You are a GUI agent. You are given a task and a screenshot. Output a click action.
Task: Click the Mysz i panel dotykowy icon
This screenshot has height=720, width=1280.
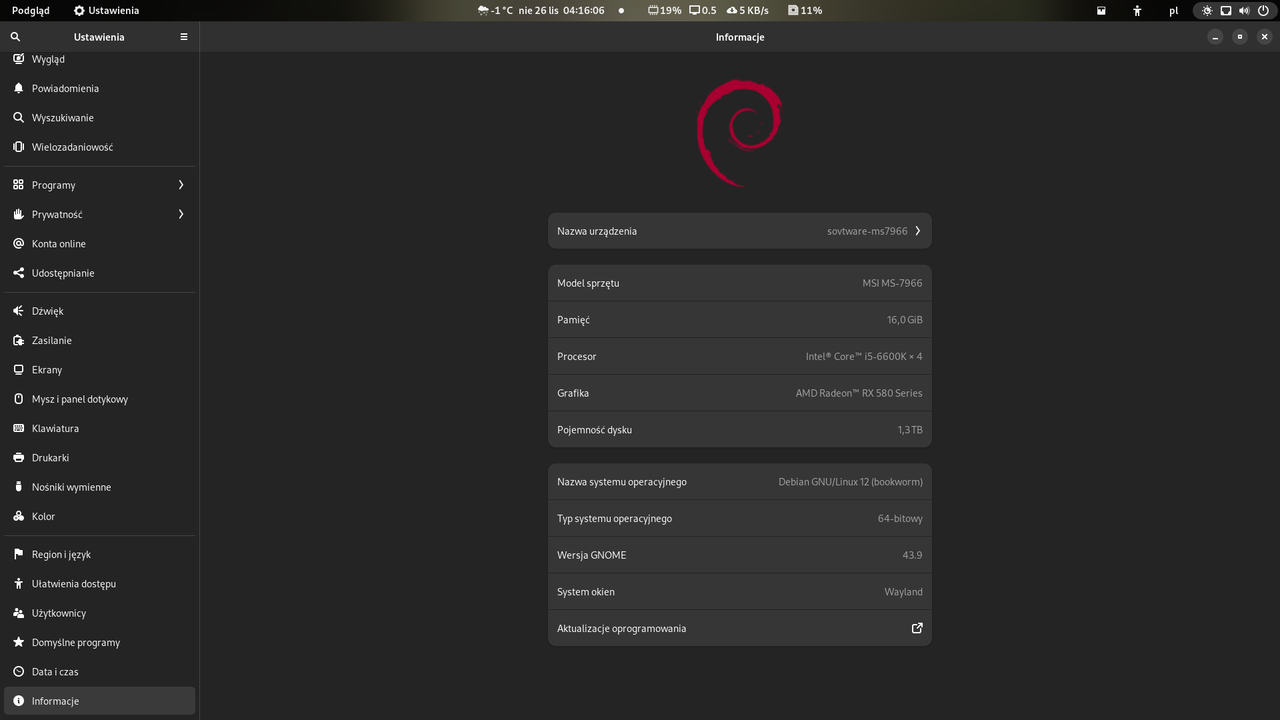point(18,399)
